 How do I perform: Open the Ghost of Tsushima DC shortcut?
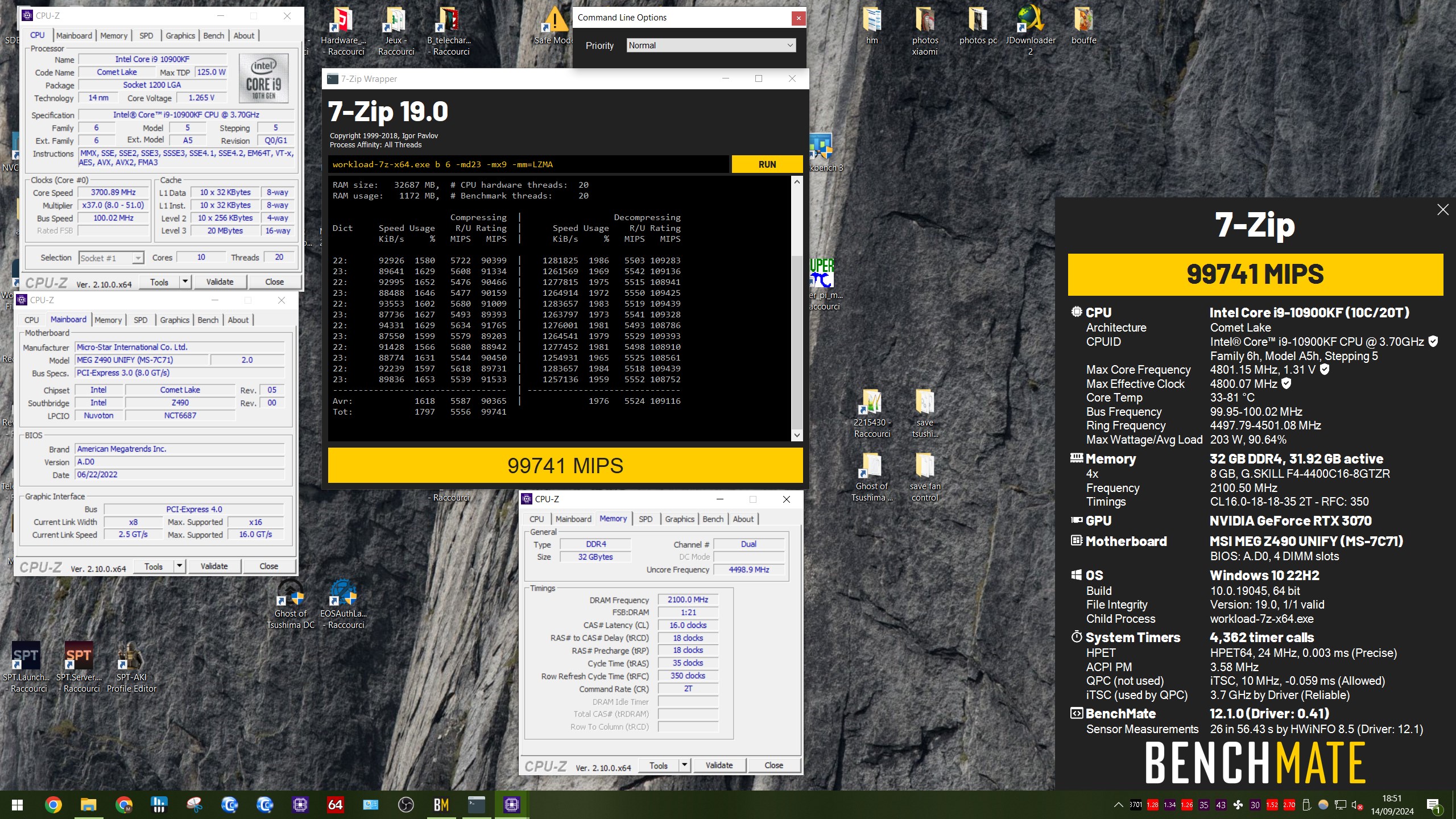[x=291, y=604]
